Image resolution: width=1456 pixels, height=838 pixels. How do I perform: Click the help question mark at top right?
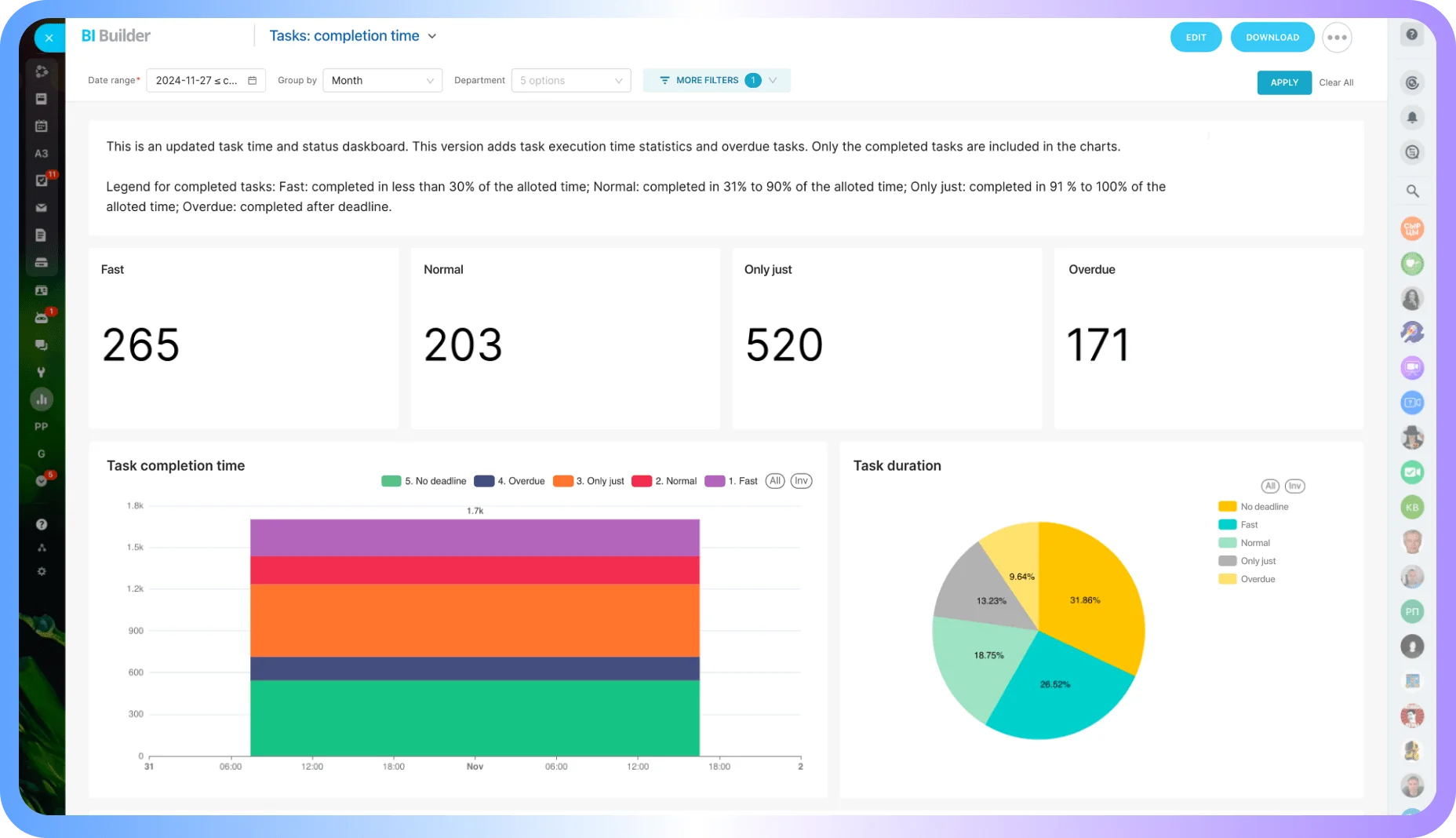pos(1412,35)
